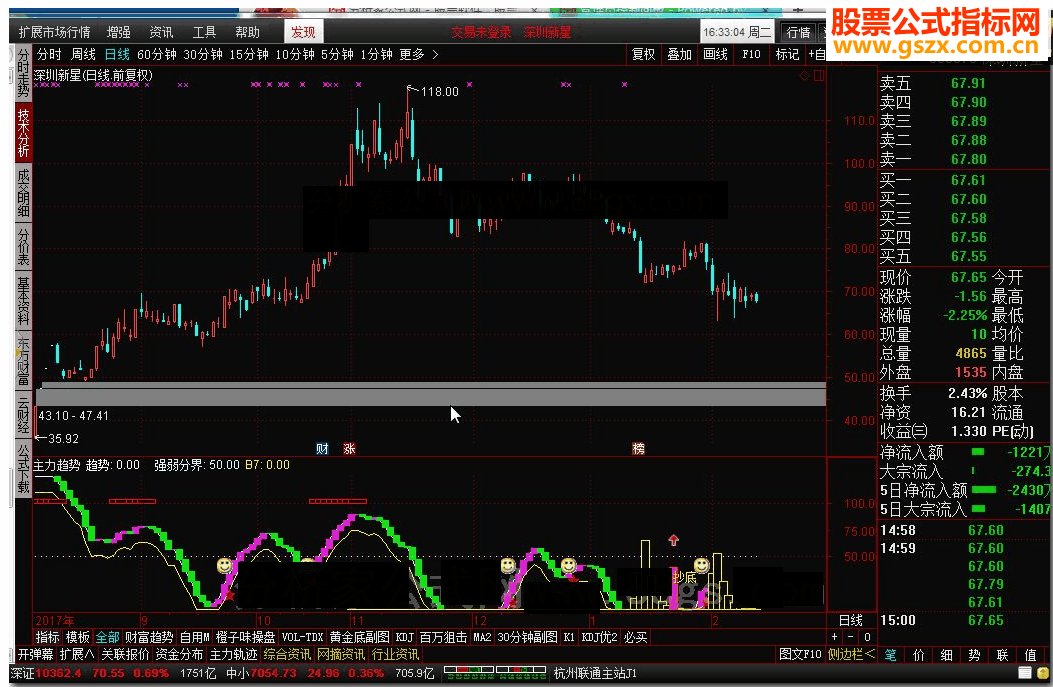
Task: Open the 成交明细 side tab
Action: click(24, 193)
